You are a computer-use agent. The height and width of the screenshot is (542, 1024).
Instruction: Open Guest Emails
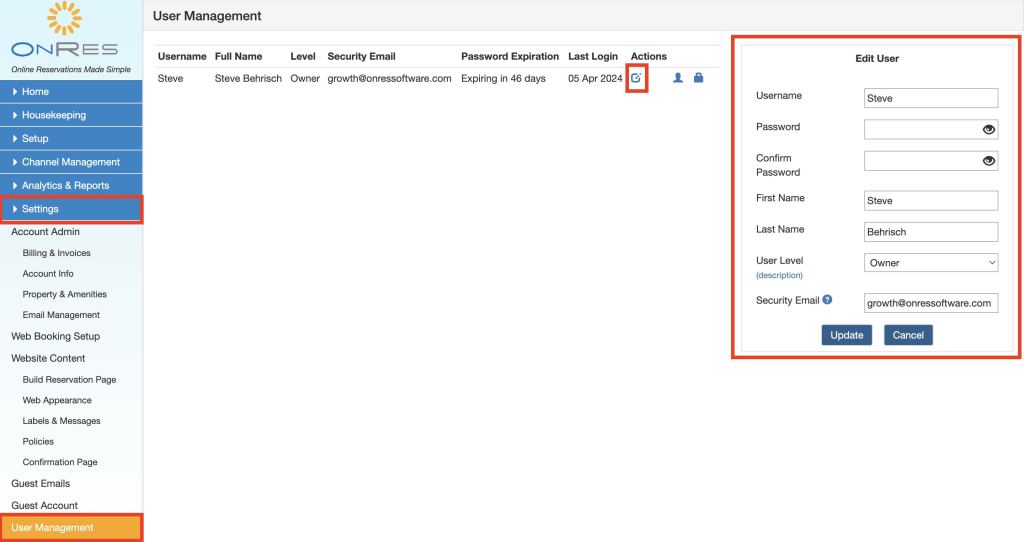[40, 484]
